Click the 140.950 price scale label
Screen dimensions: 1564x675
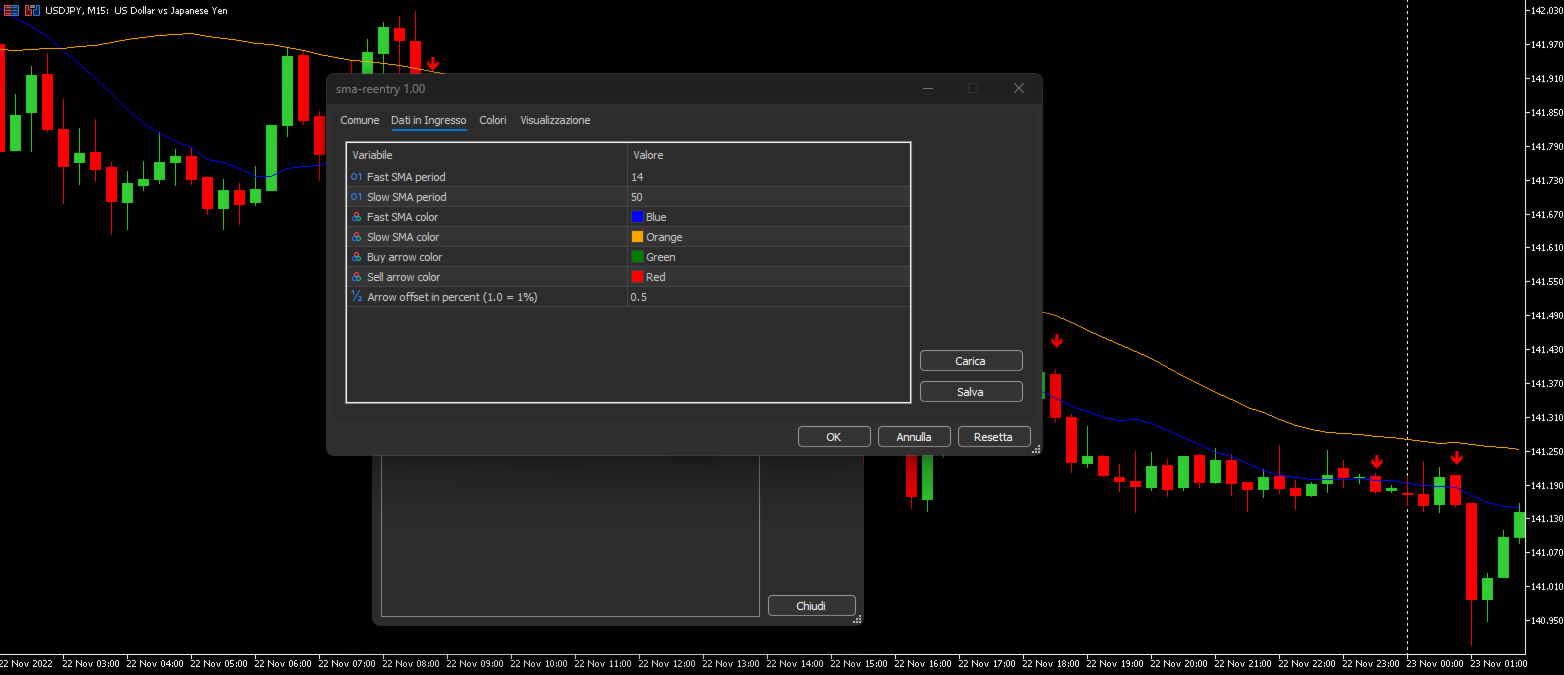pos(1545,620)
